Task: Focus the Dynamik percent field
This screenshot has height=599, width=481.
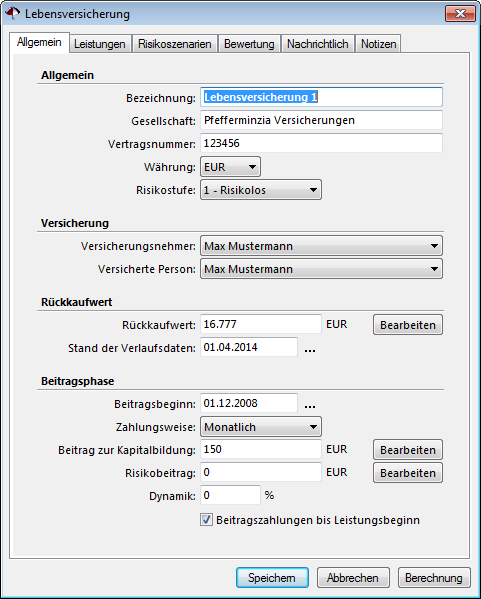Action: click(x=230, y=495)
